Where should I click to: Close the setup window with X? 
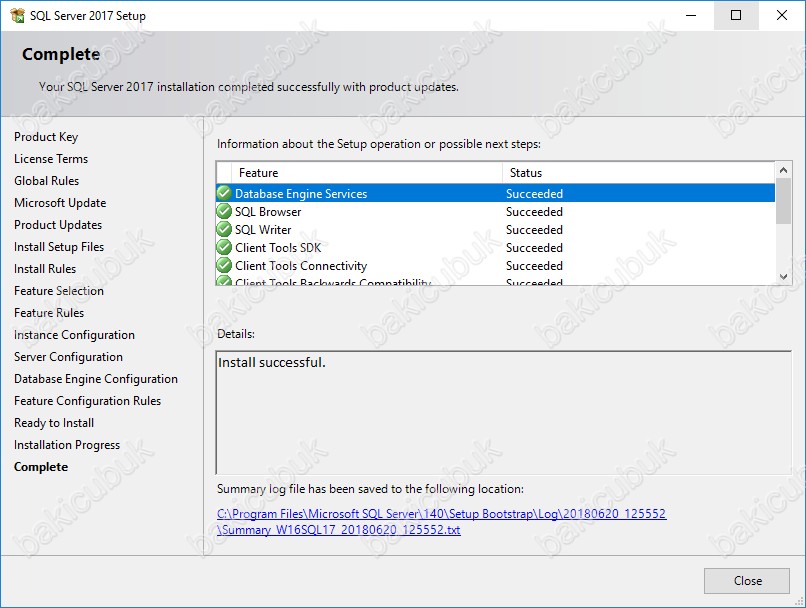pos(782,15)
